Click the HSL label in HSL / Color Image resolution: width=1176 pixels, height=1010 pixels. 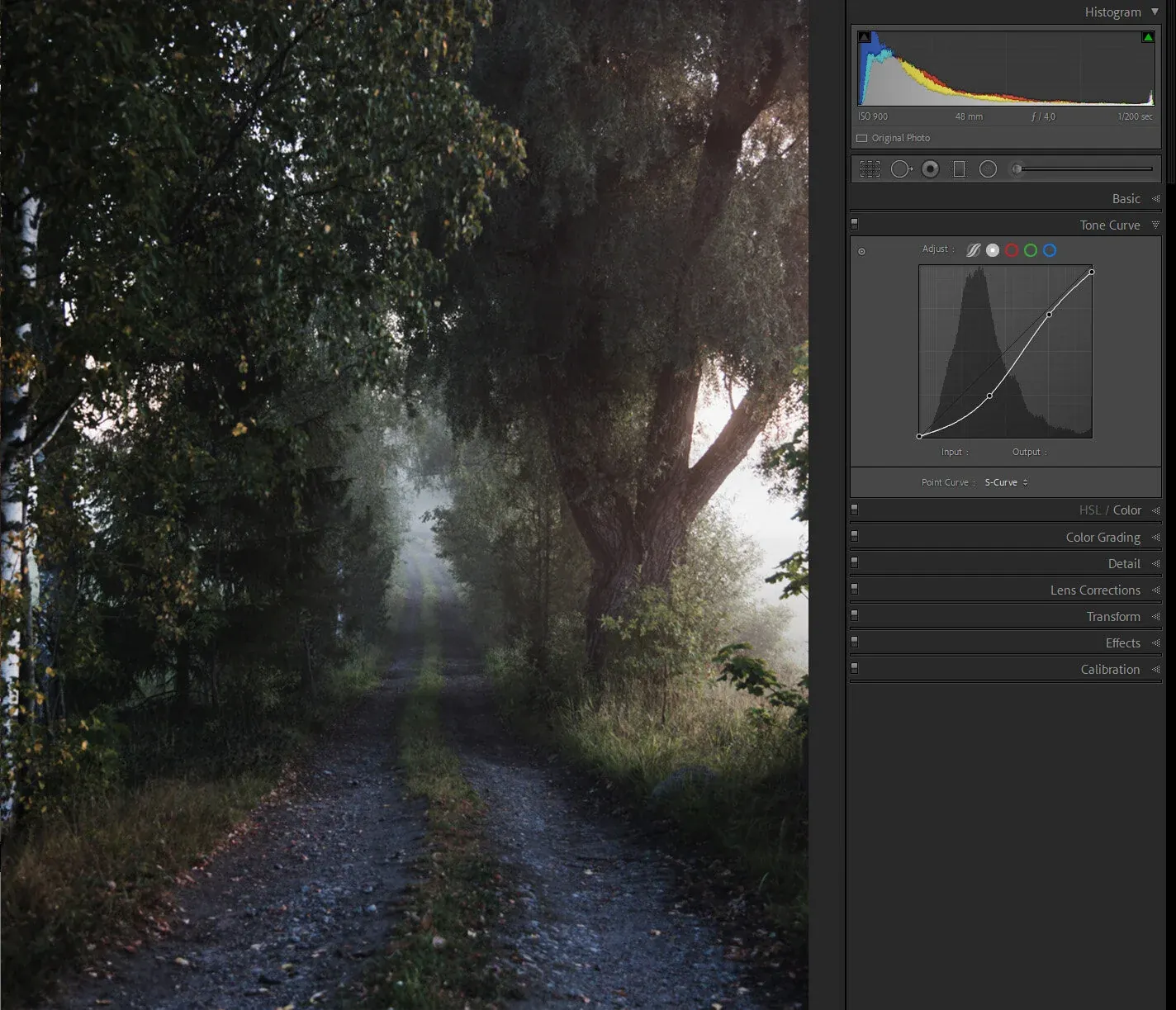[1089, 510]
